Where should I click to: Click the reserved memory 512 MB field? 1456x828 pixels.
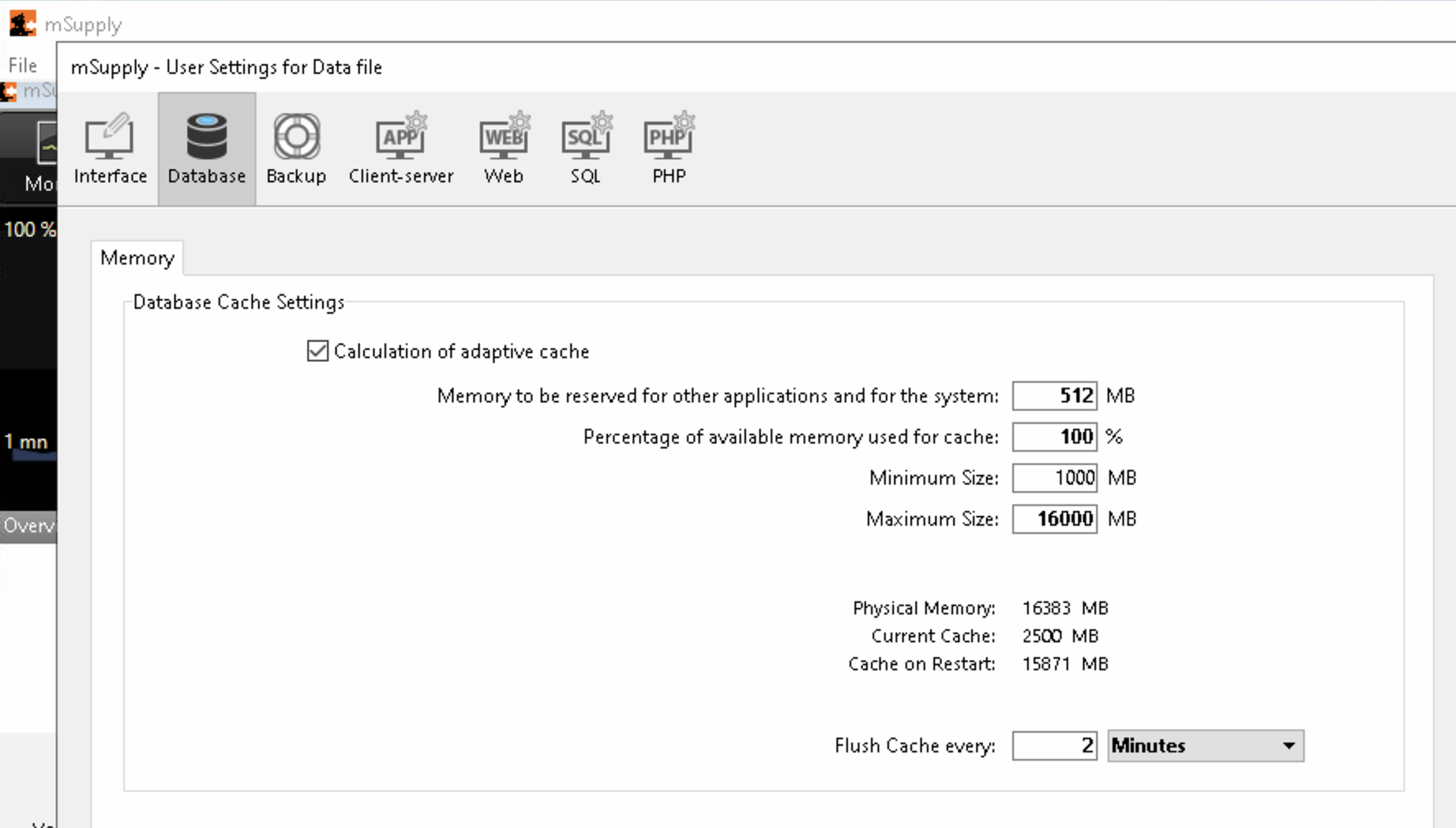(1054, 396)
